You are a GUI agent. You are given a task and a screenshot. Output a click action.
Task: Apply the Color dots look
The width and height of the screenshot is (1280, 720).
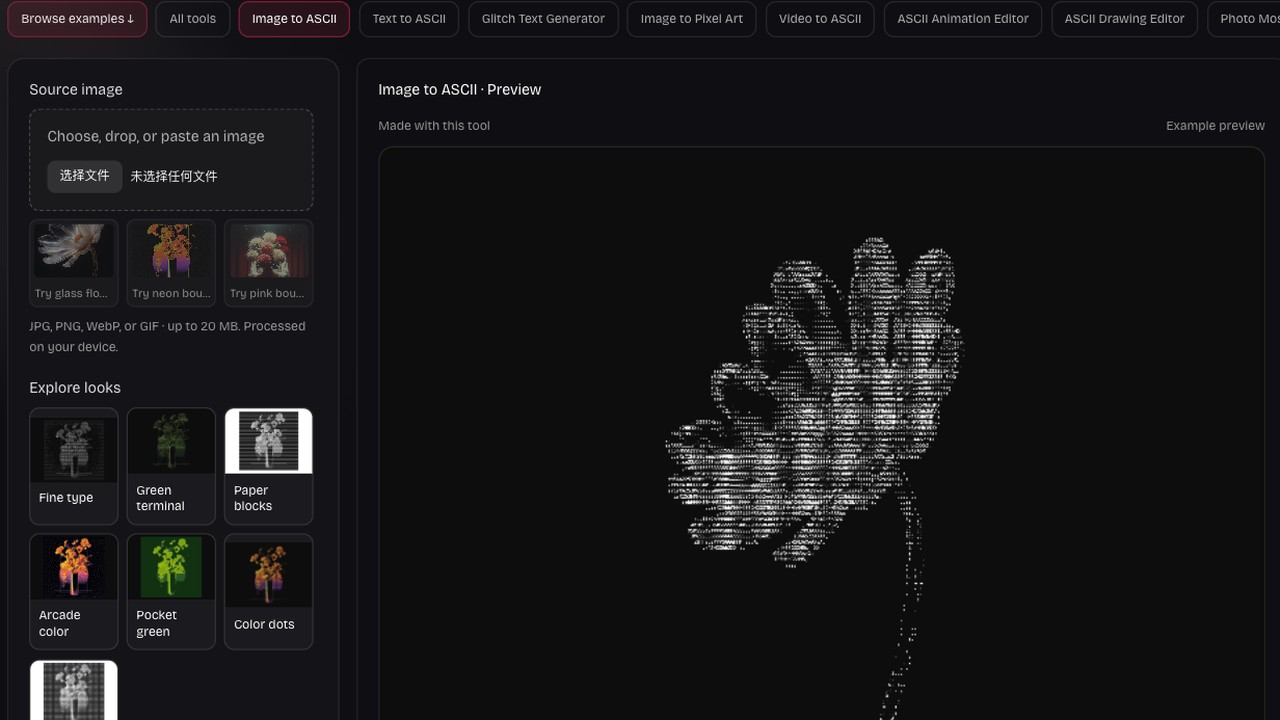pos(269,592)
